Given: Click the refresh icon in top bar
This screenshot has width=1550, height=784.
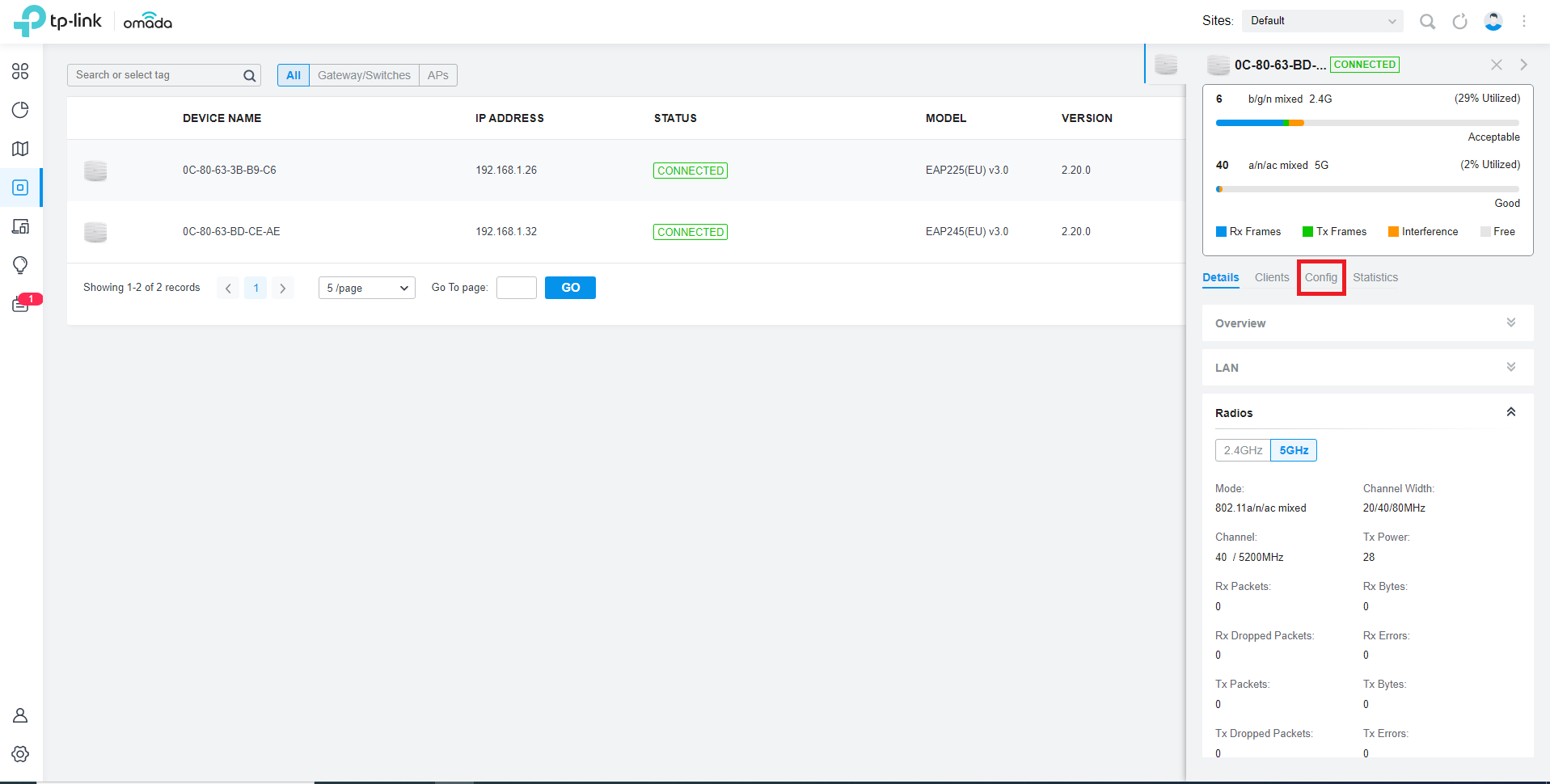Looking at the screenshot, I should [1459, 22].
